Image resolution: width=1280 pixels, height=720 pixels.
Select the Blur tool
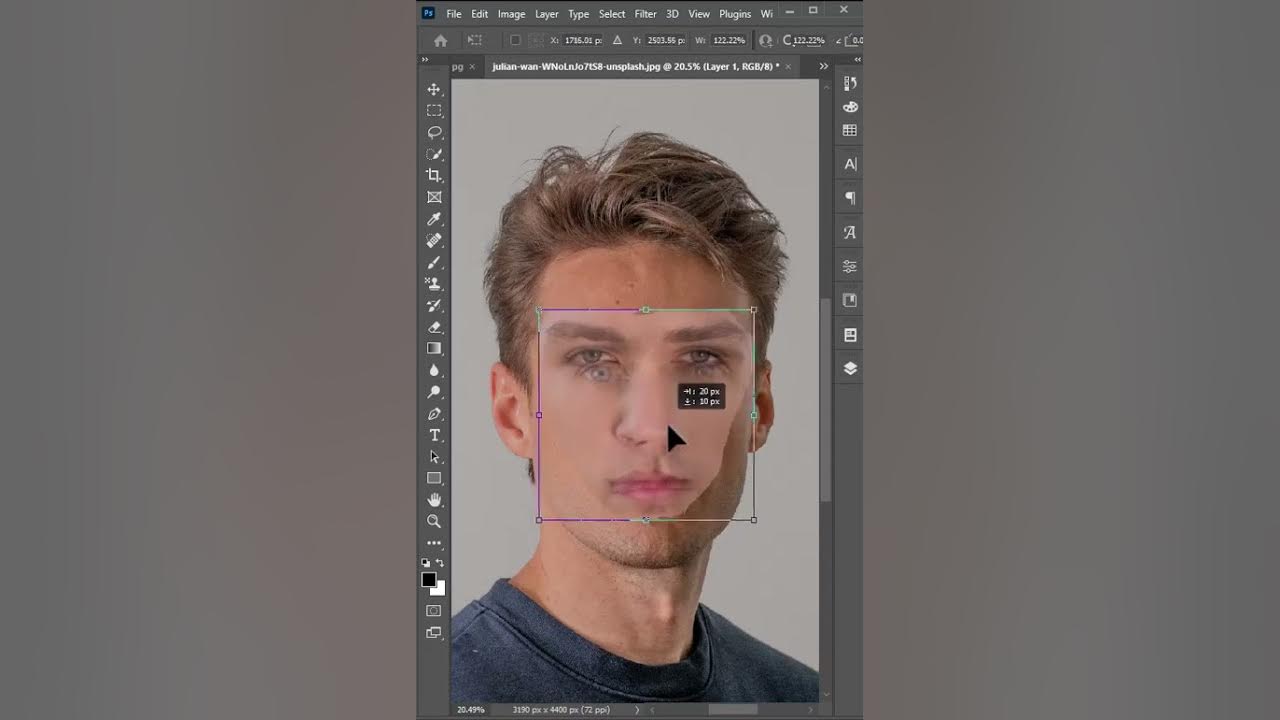(434, 370)
